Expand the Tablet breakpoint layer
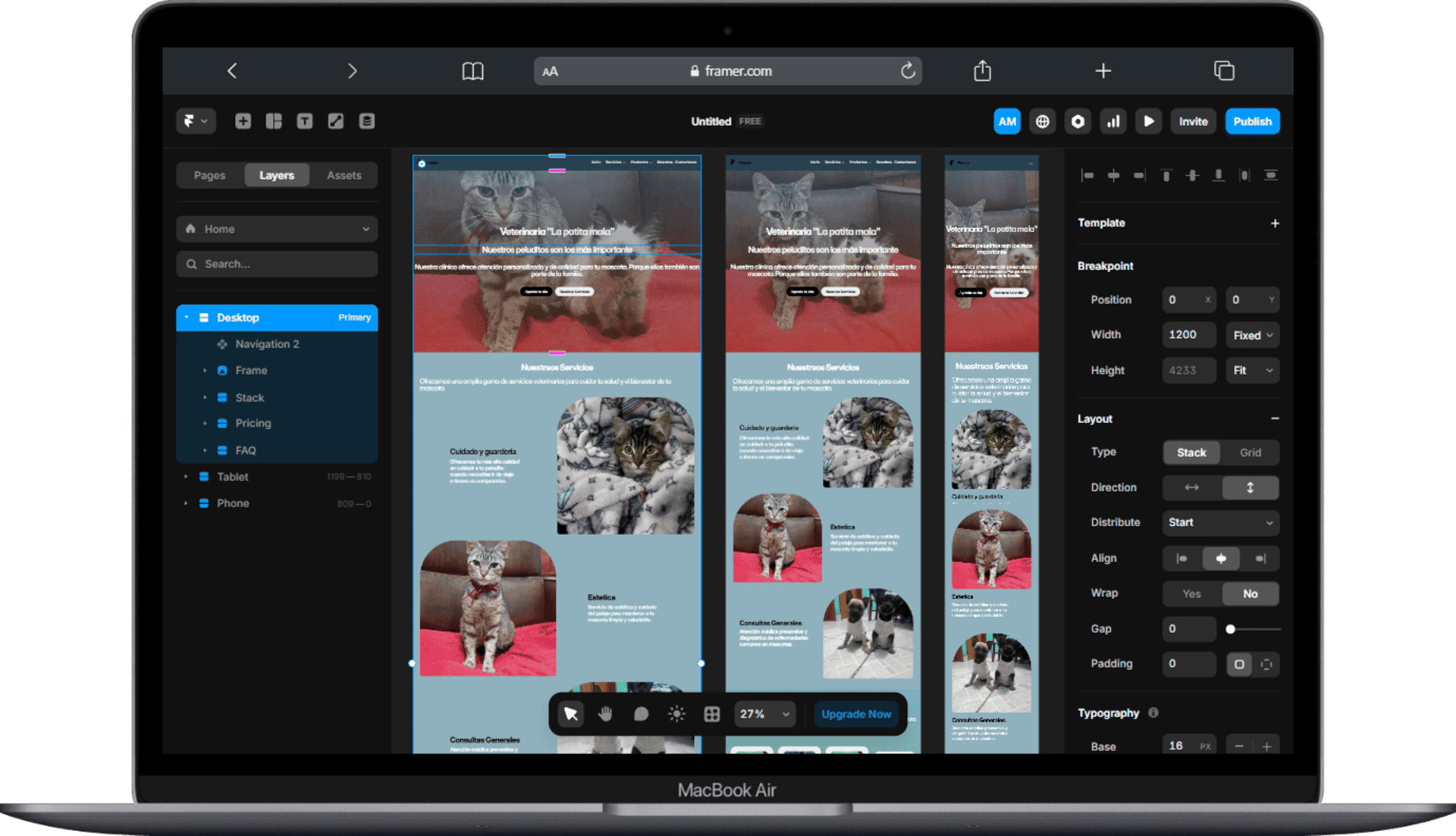This screenshot has width=1456, height=836. point(186,477)
